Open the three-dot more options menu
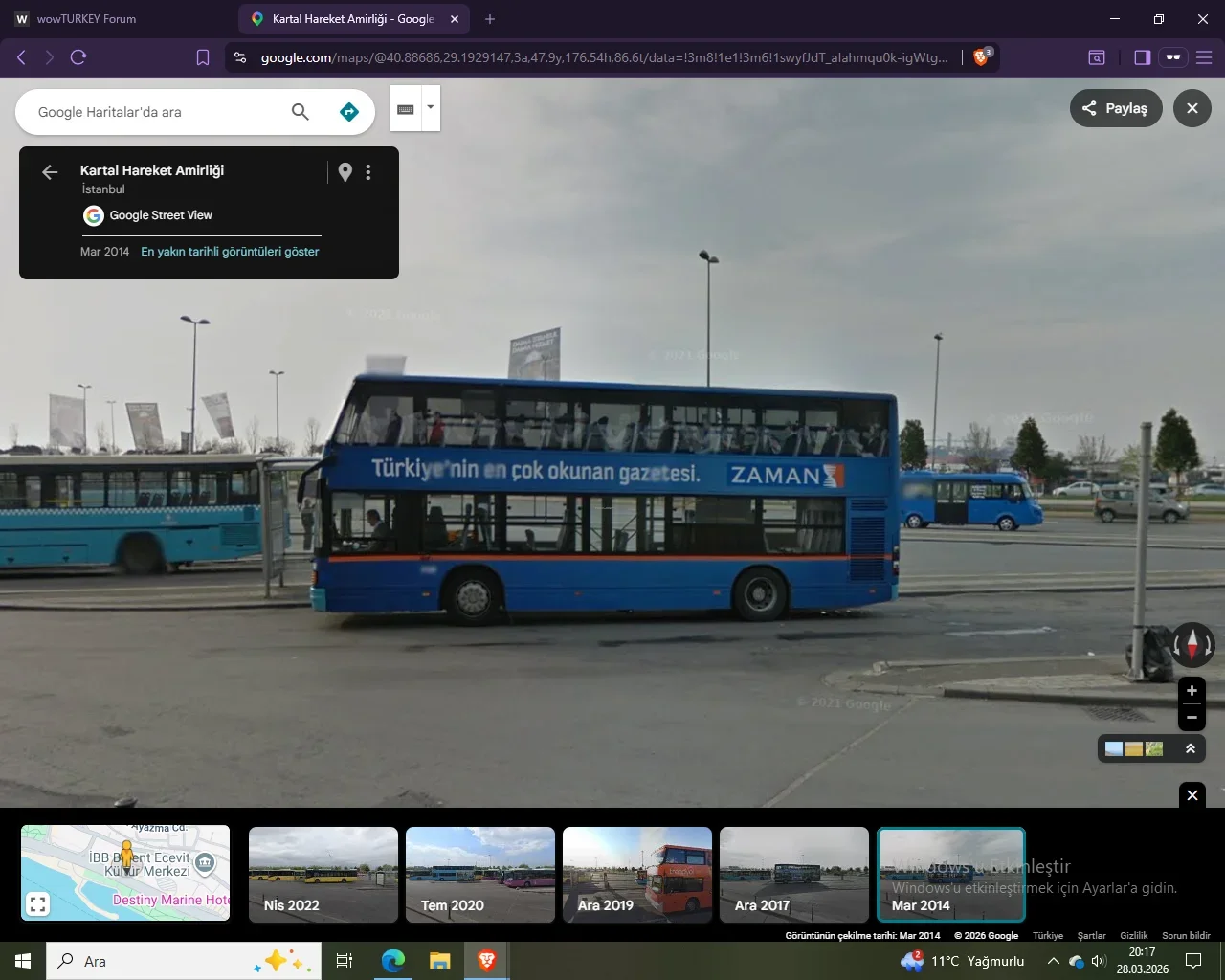1225x980 pixels. pos(368,172)
